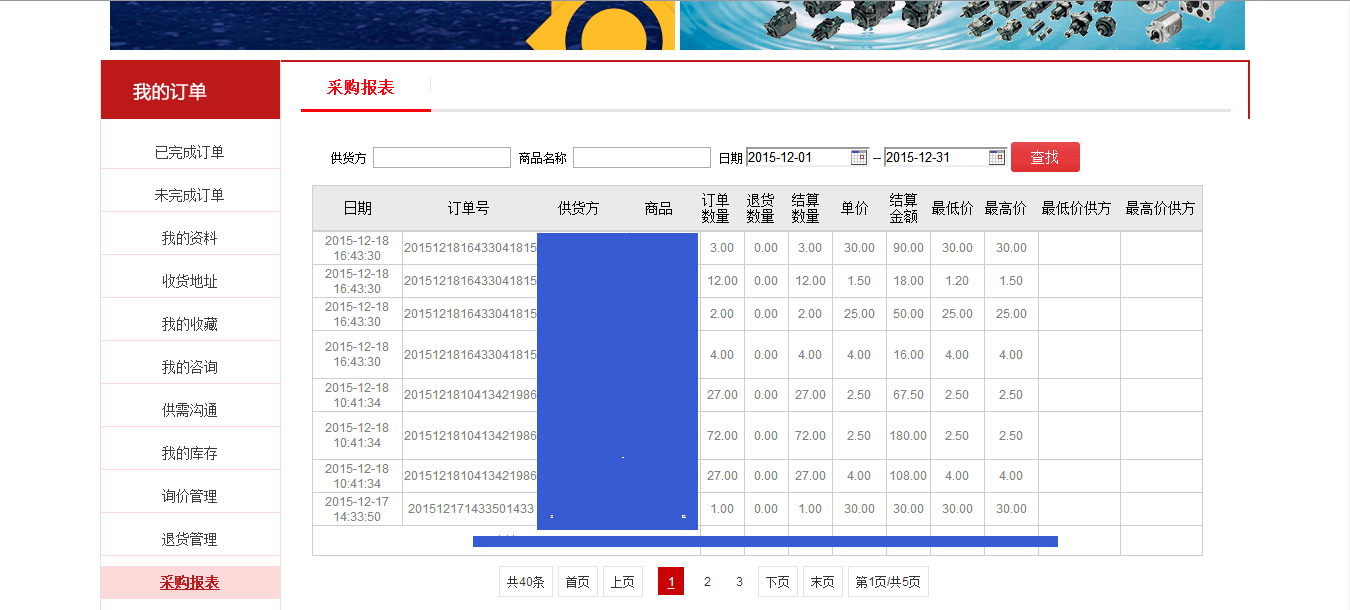Jump to 末页 last page
The height and width of the screenshot is (610, 1350).
[822, 582]
